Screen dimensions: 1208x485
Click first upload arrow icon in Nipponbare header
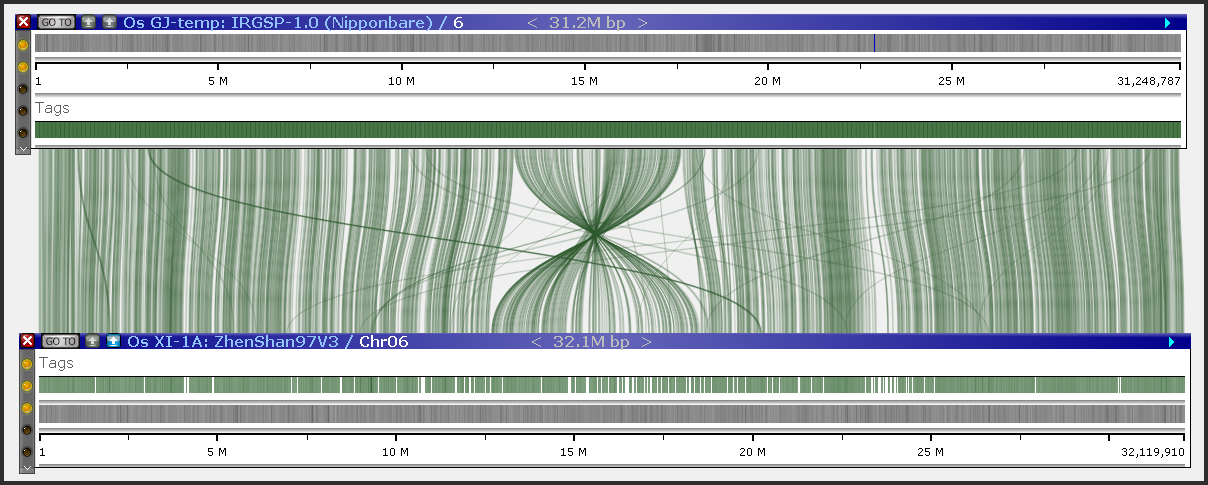tap(89, 22)
